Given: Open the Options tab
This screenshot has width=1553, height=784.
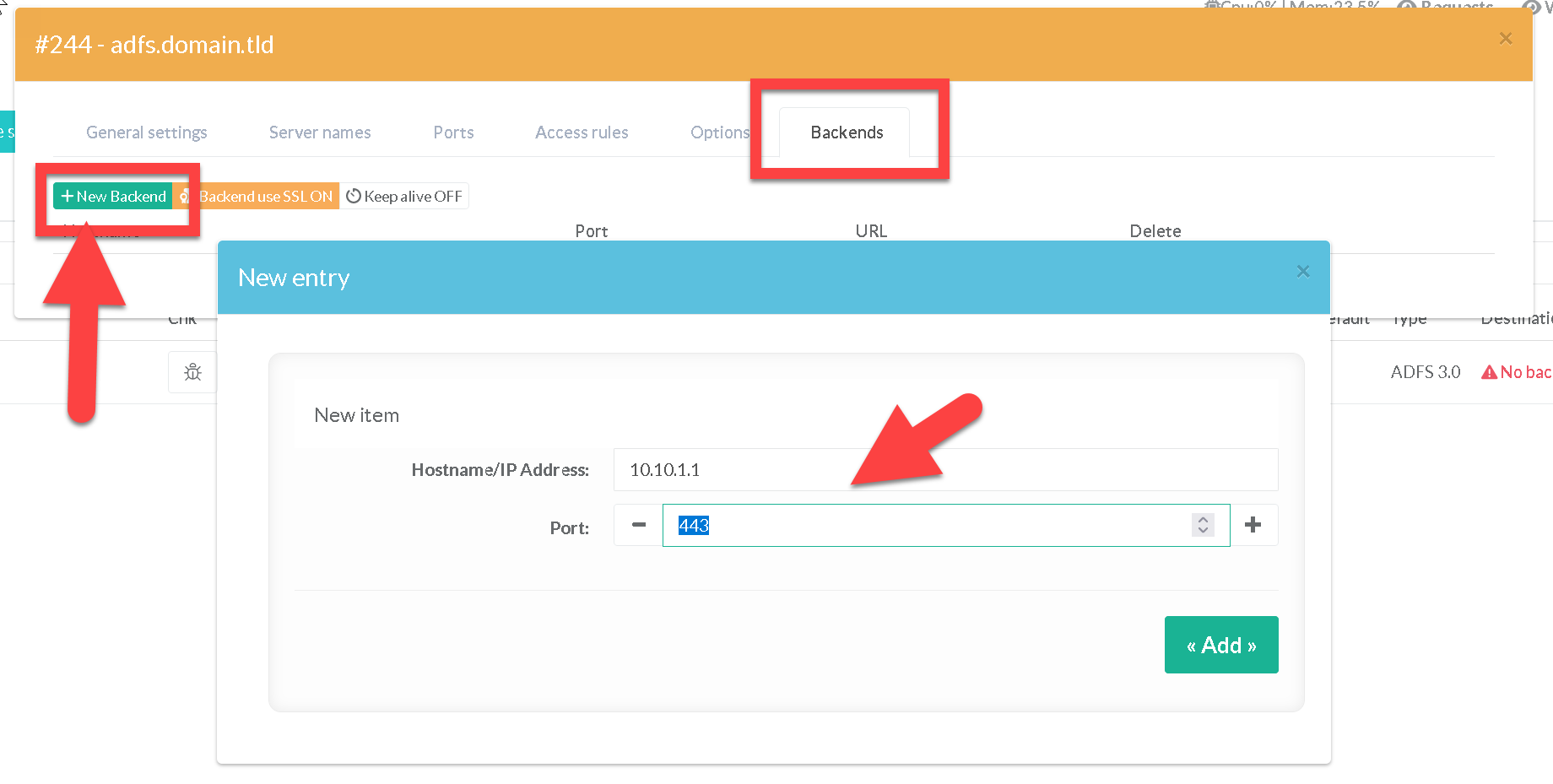Looking at the screenshot, I should tap(719, 132).
